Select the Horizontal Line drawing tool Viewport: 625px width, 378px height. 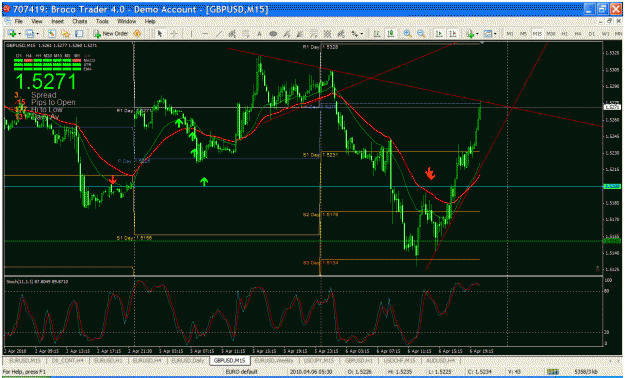pyautogui.click(x=205, y=34)
